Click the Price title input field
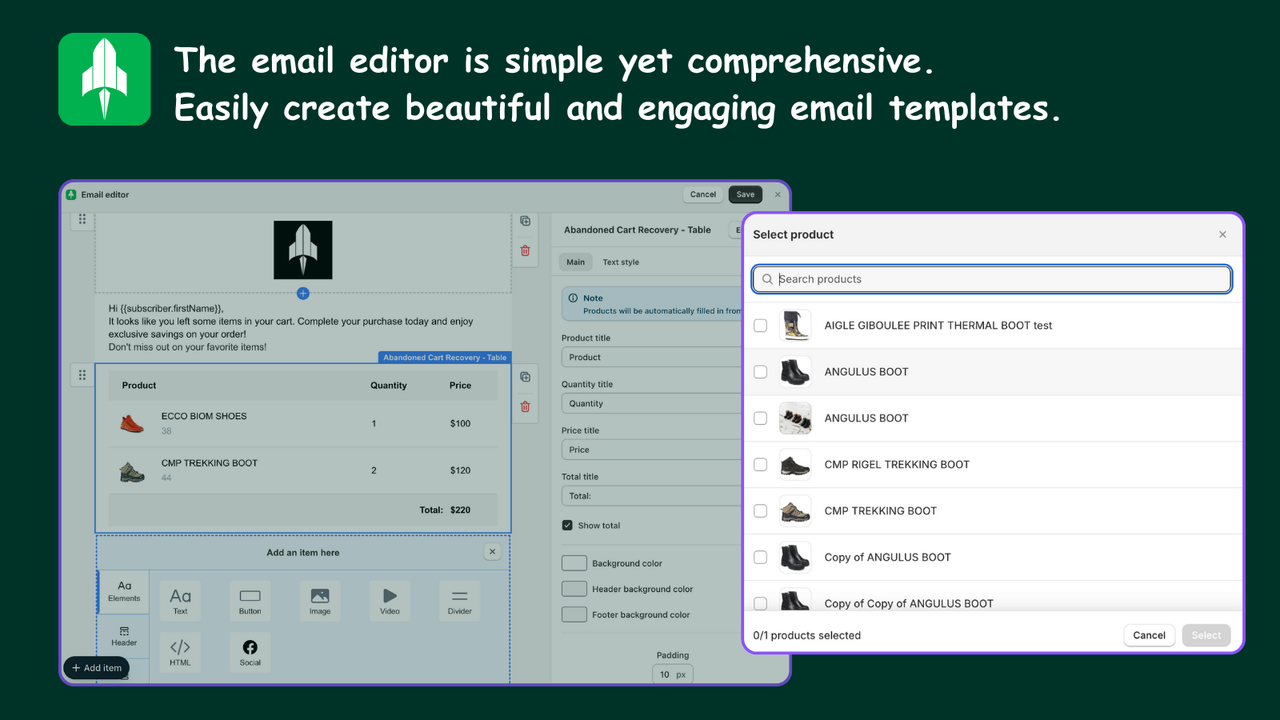The image size is (1280, 720). pos(652,450)
